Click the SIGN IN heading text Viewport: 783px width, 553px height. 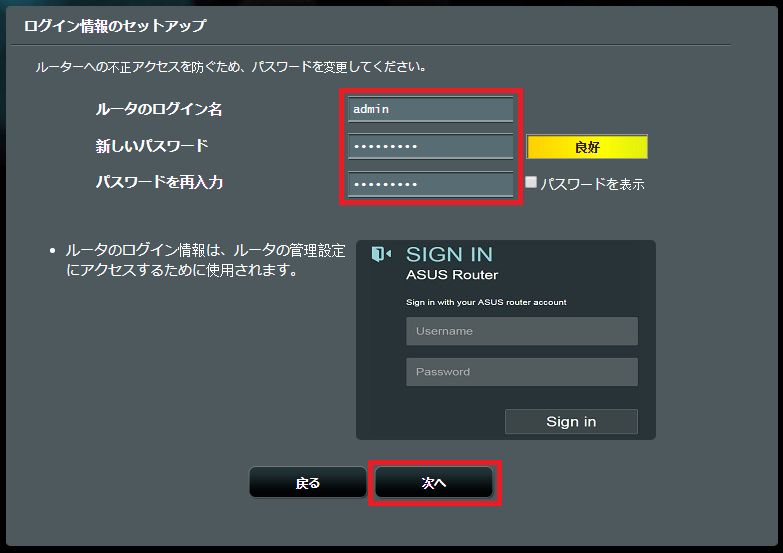pos(449,254)
